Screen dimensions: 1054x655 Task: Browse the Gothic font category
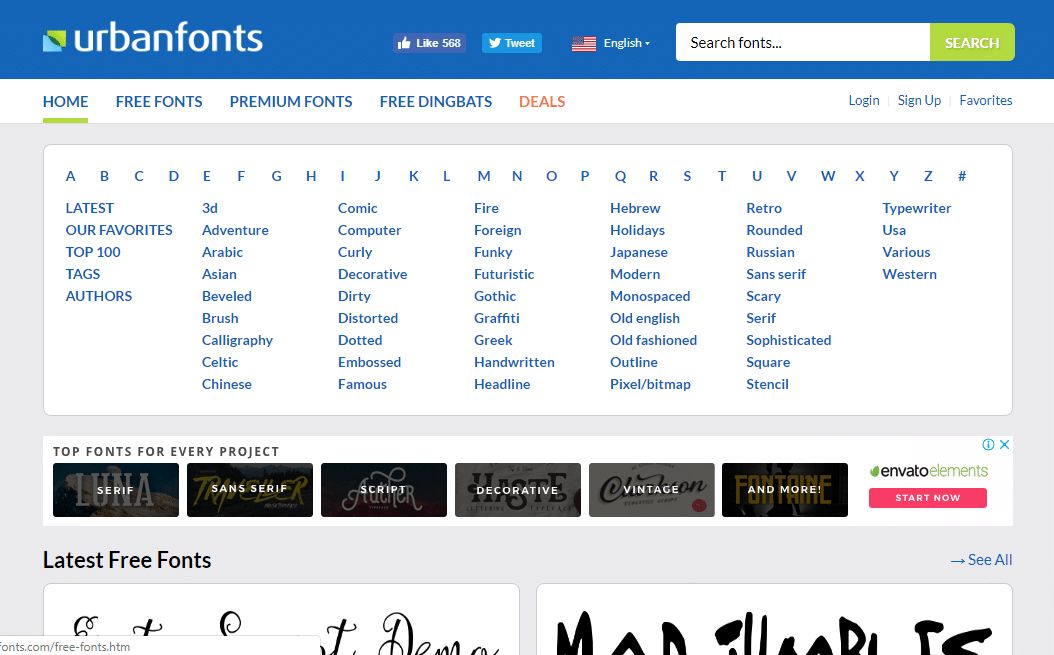coord(495,296)
